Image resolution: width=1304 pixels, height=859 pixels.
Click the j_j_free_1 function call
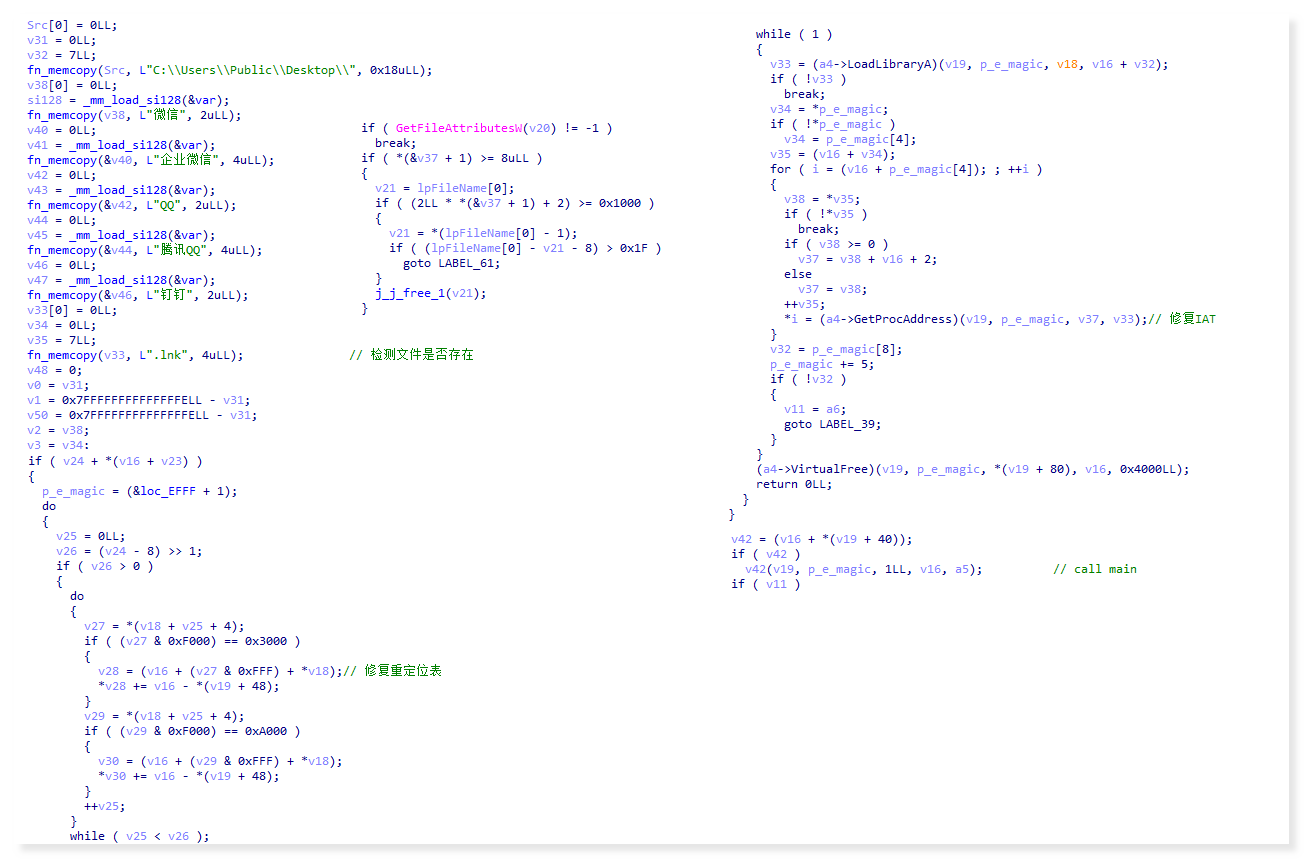411,293
